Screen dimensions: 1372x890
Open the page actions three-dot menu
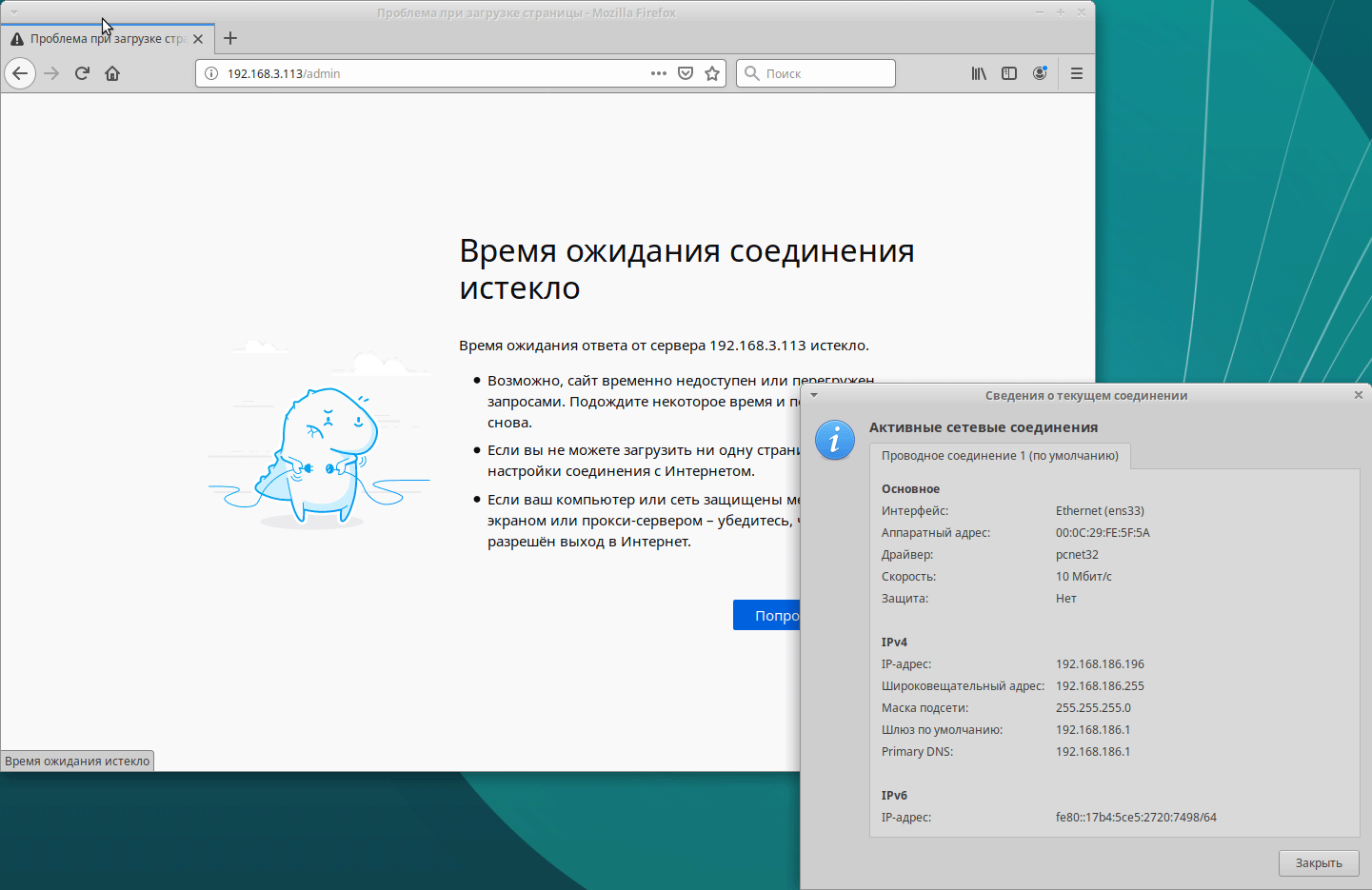[659, 73]
